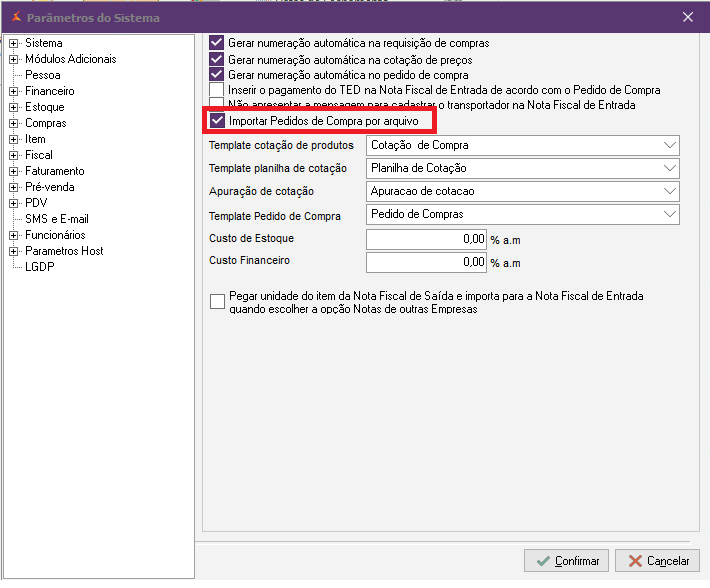
Task: Select the Sistema tree label
Action: (x=43, y=43)
